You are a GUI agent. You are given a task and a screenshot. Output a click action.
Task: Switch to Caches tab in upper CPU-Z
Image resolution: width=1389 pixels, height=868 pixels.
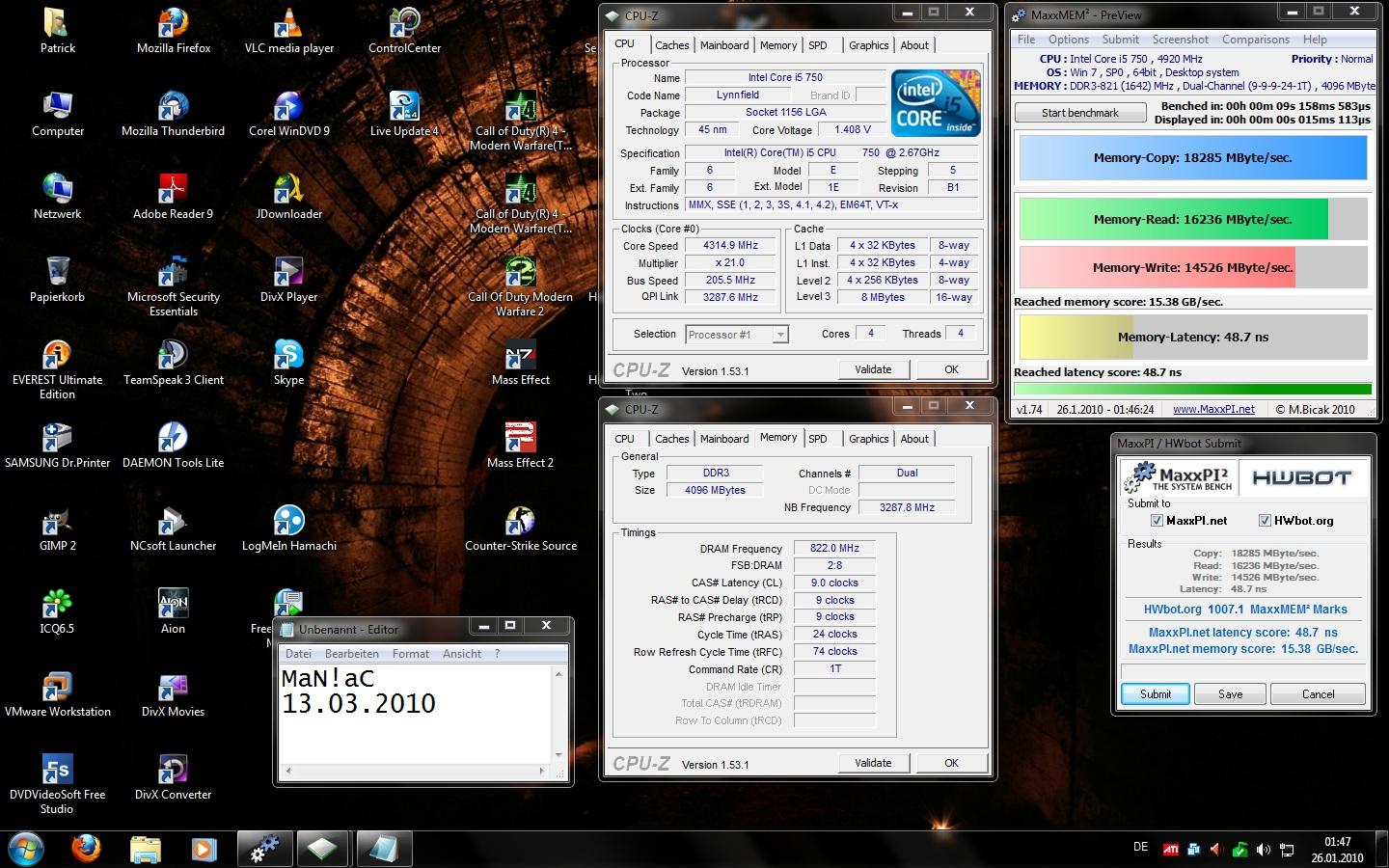pos(671,45)
